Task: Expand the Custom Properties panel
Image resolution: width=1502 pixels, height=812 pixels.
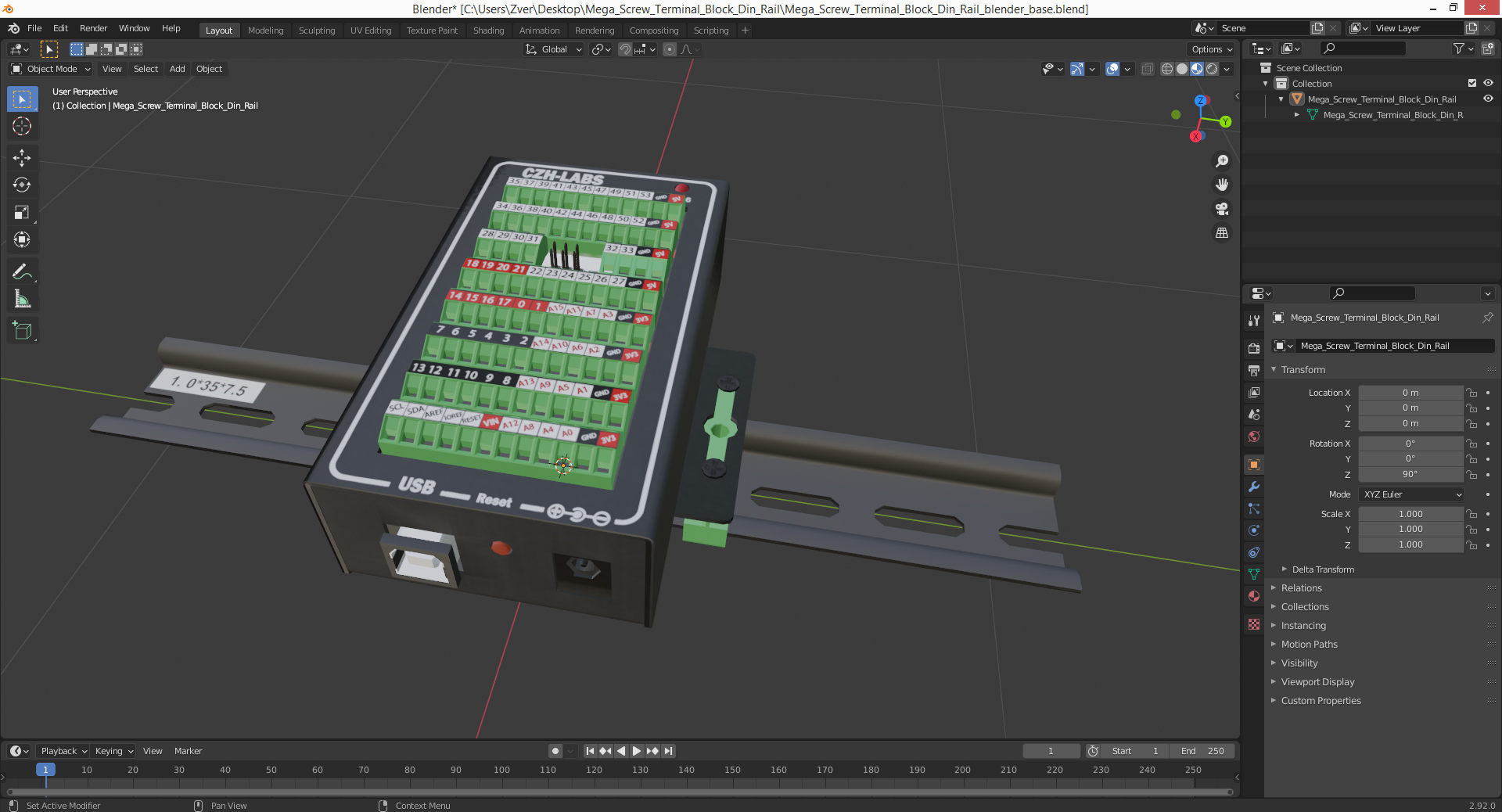Action: point(1321,701)
